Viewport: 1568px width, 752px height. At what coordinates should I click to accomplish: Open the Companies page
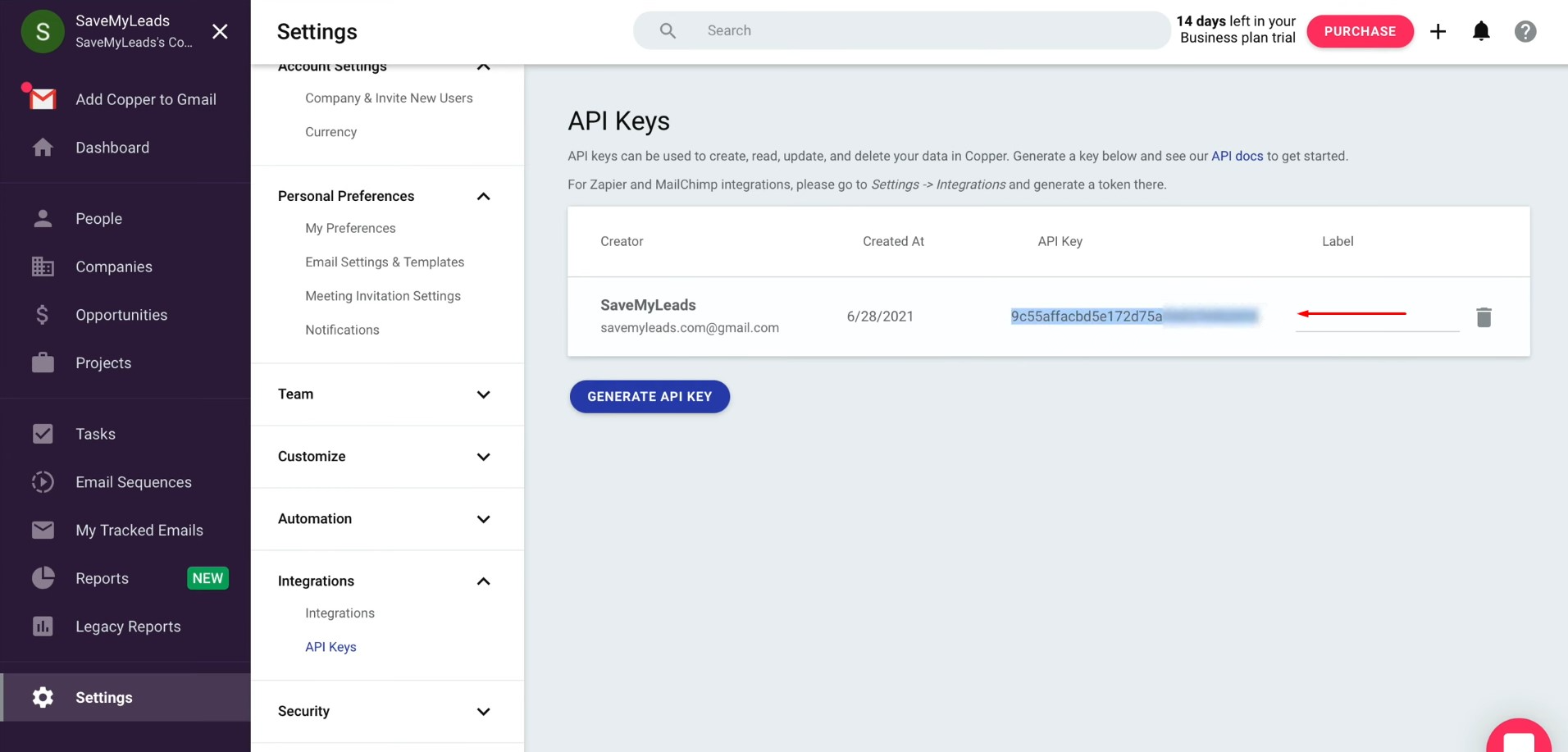click(114, 267)
